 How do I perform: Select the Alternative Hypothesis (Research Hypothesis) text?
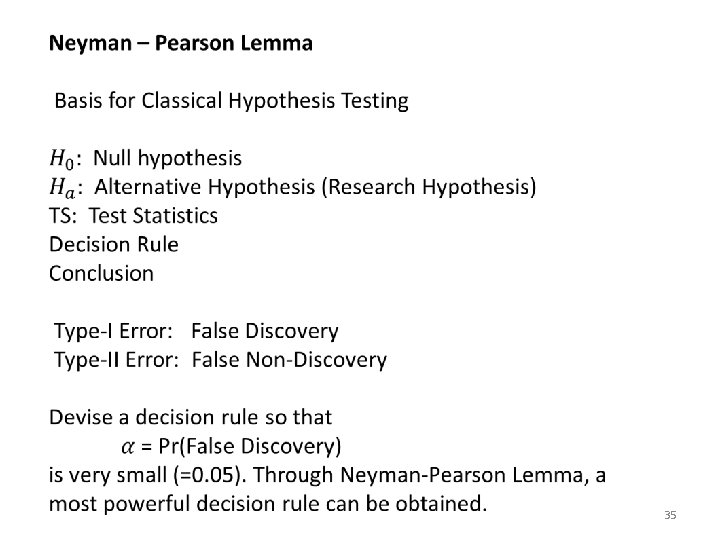coord(315,187)
